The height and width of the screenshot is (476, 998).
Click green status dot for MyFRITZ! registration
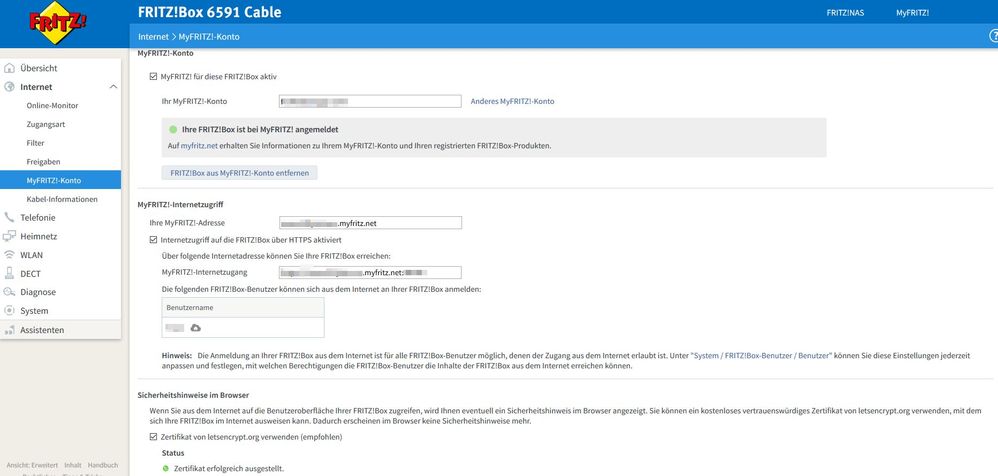click(x=173, y=129)
